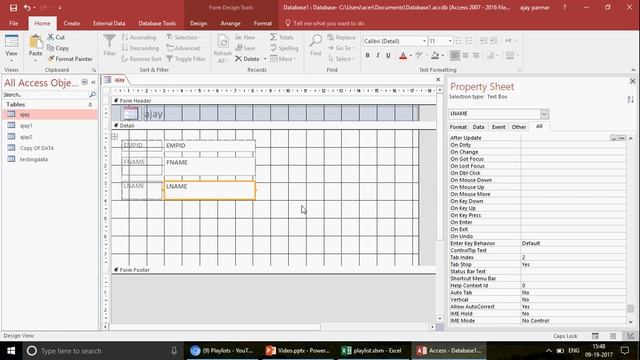Expand the Selection filter dropdown
640x360 pixels.
coord(184,37)
